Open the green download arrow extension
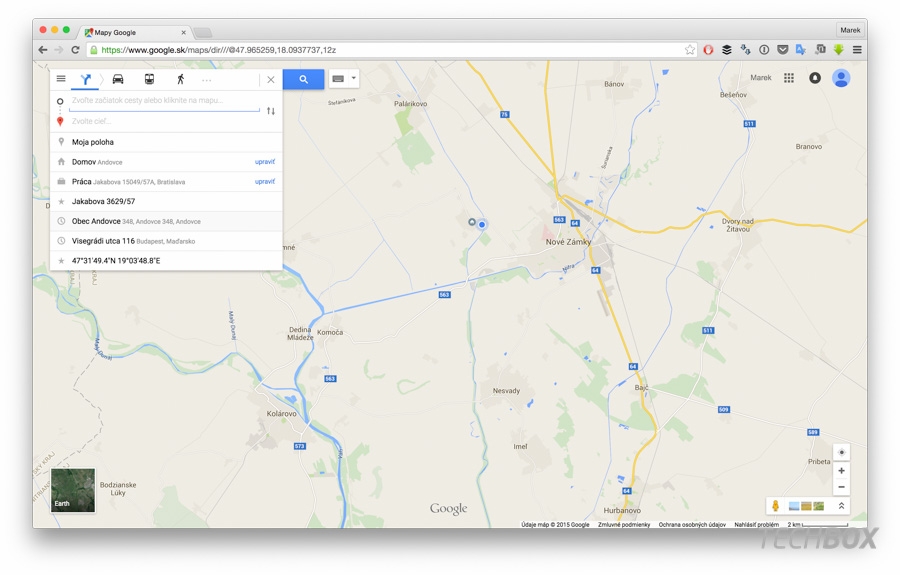 coord(839,50)
